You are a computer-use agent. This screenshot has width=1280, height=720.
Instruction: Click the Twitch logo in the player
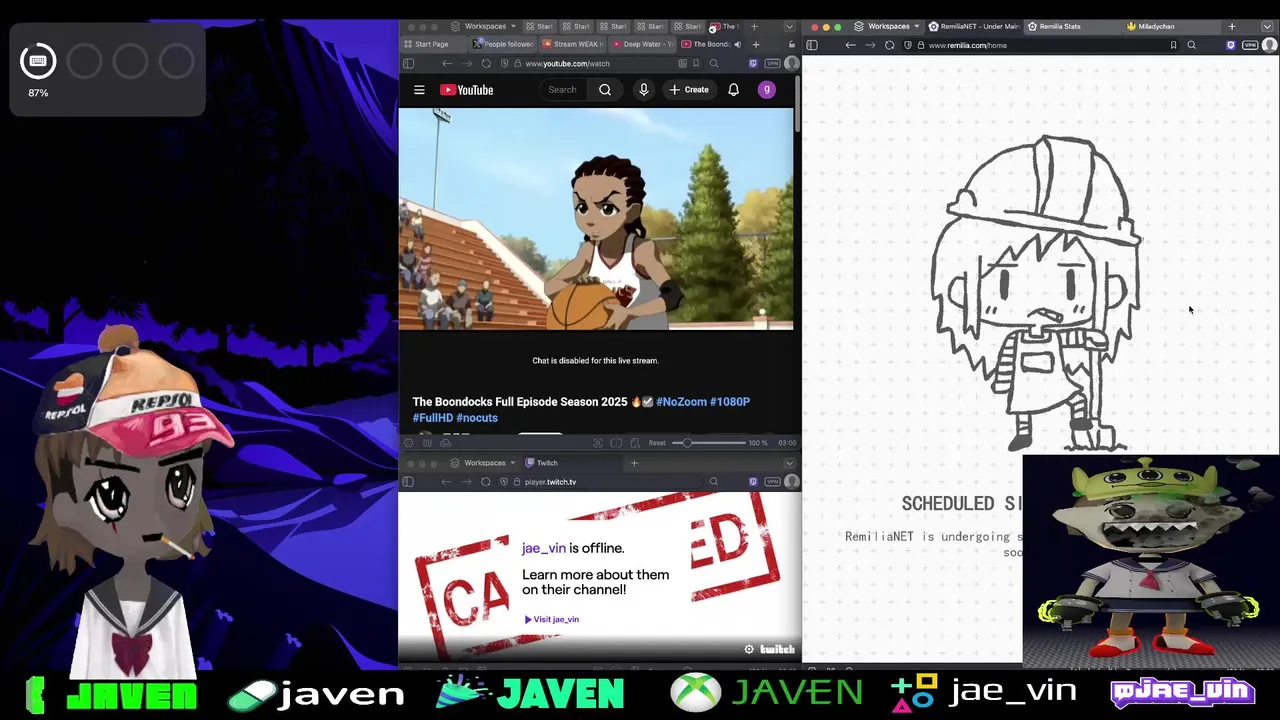(777, 649)
